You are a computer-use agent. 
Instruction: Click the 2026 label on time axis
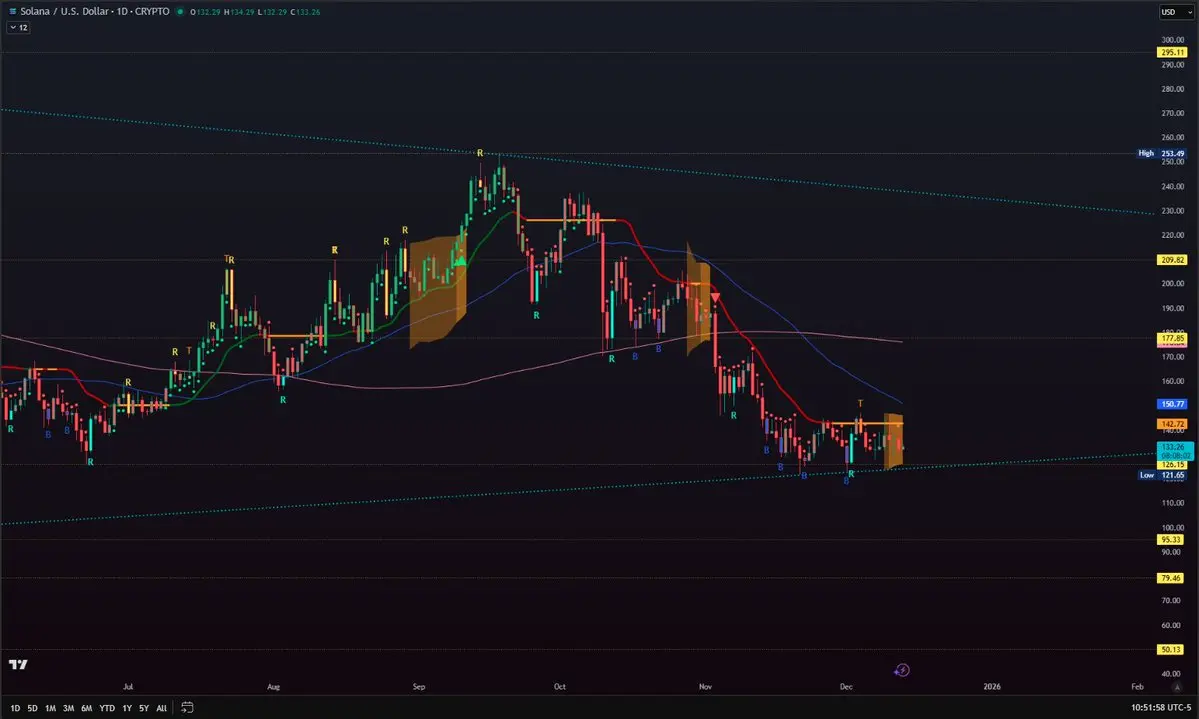coord(992,687)
